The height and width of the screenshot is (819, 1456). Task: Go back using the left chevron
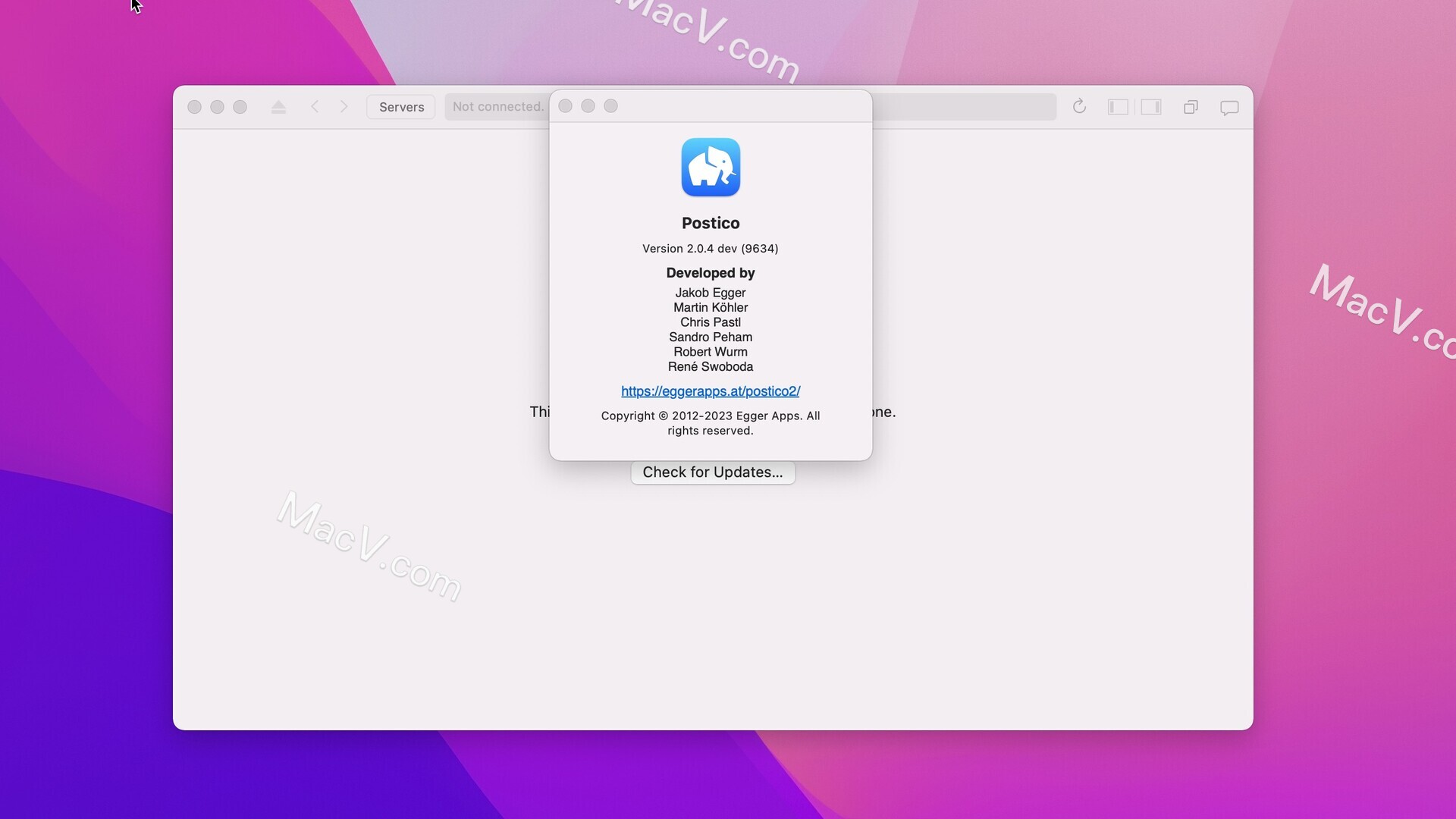coord(315,107)
